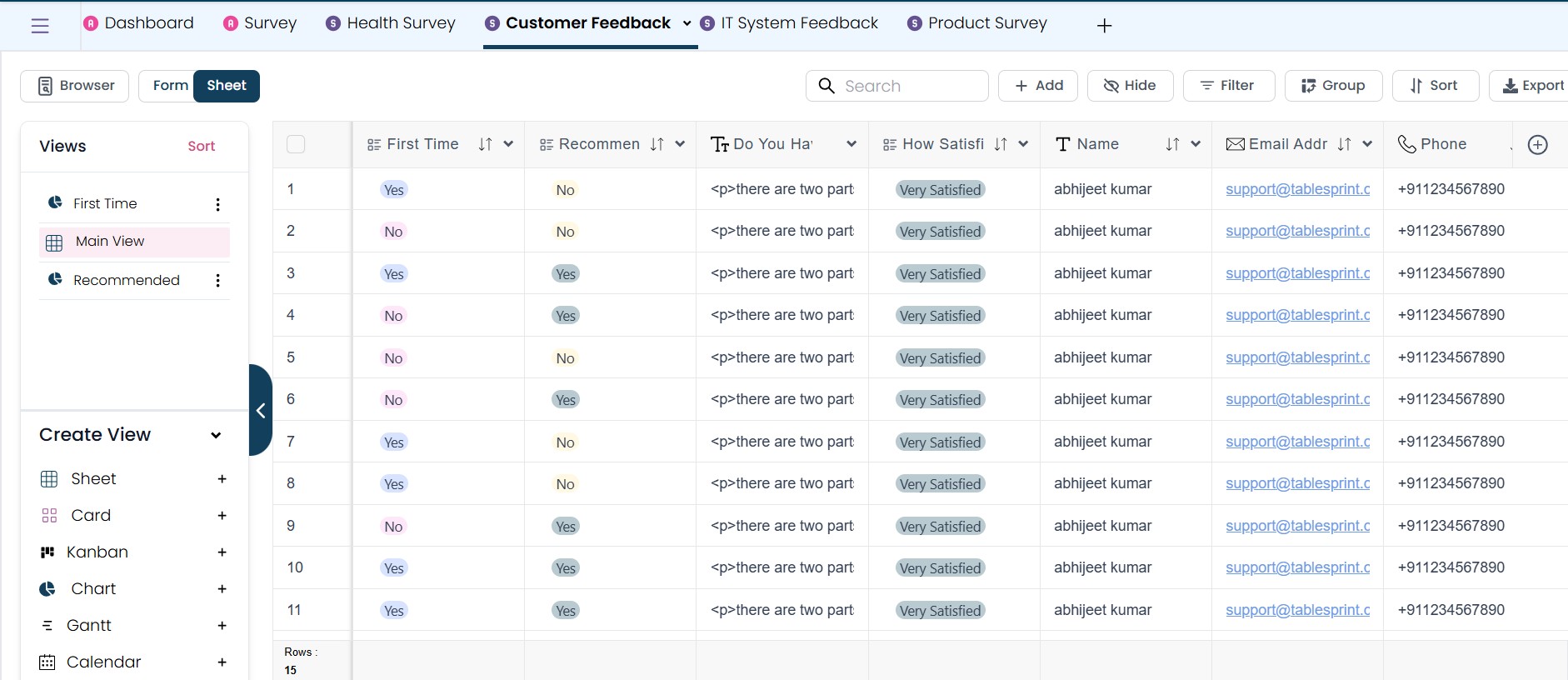Collapse the Create View section
Screen dimensions: 1568x680
[216, 435]
